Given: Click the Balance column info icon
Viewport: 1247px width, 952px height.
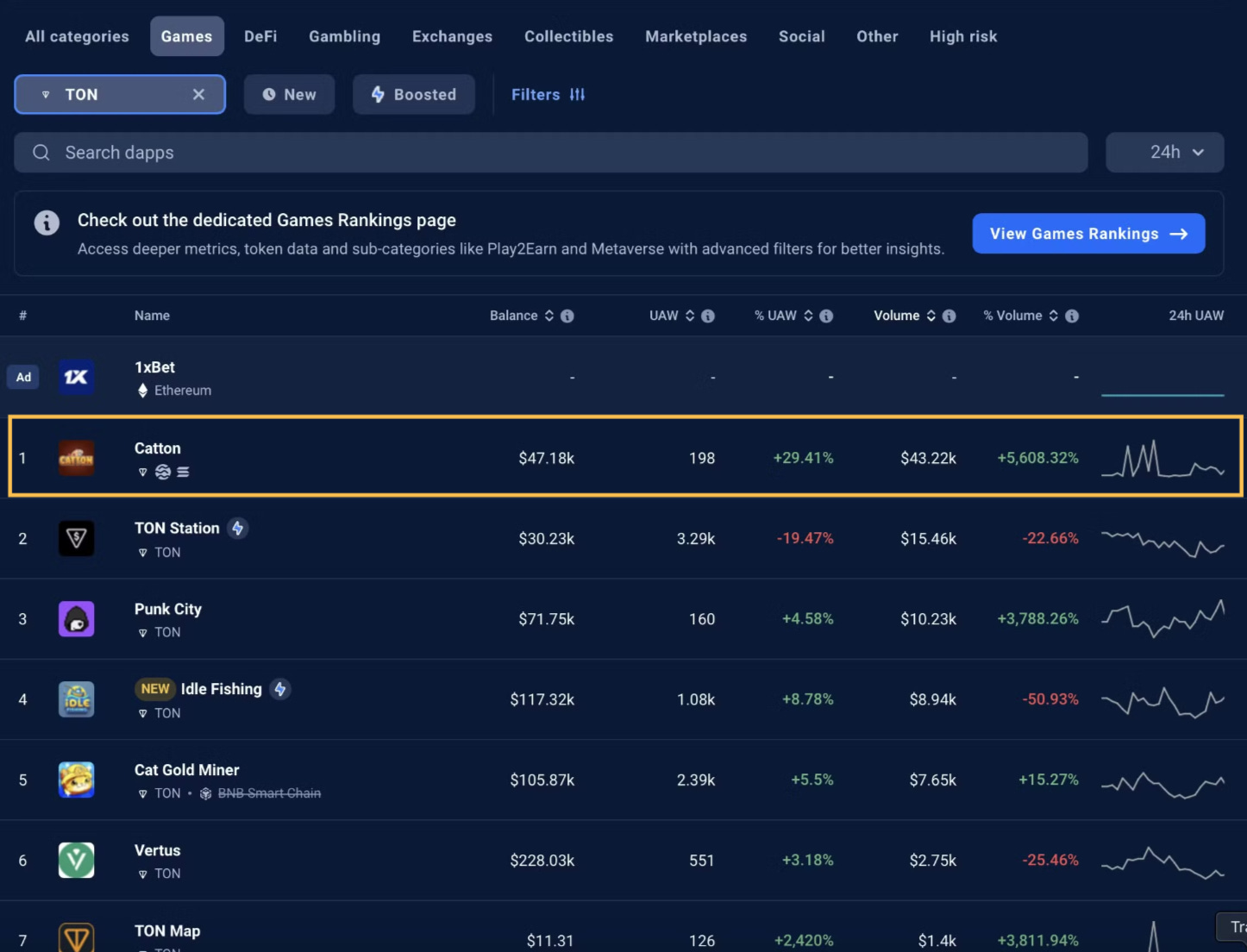Looking at the screenshot, I should coord(567,316).
